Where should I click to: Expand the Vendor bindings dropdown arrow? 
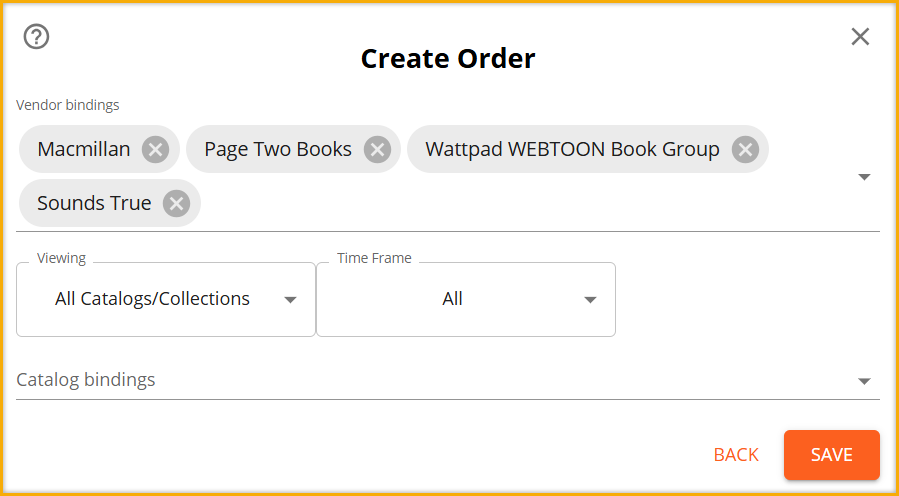pos(864,177)
